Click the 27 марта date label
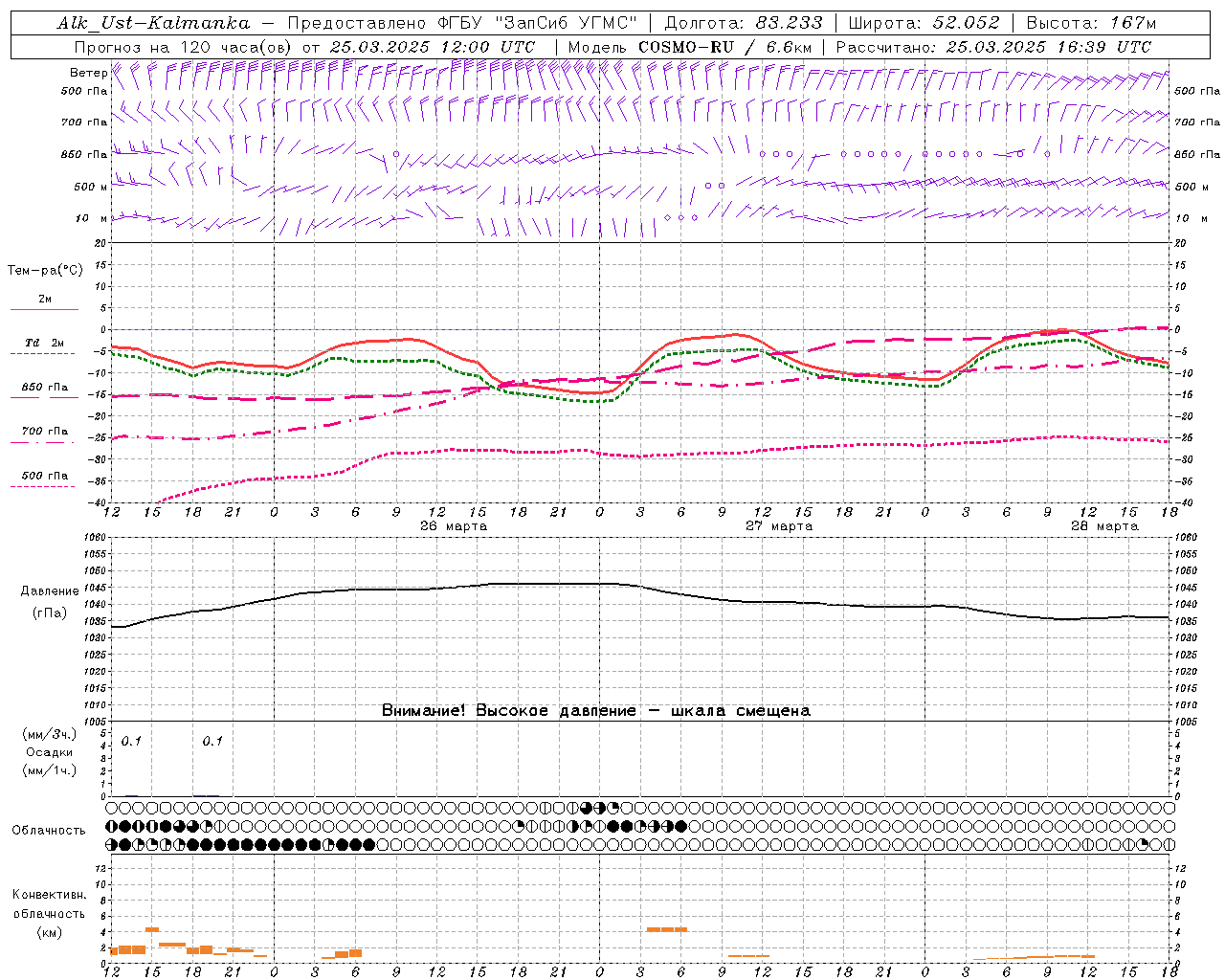 779,526
